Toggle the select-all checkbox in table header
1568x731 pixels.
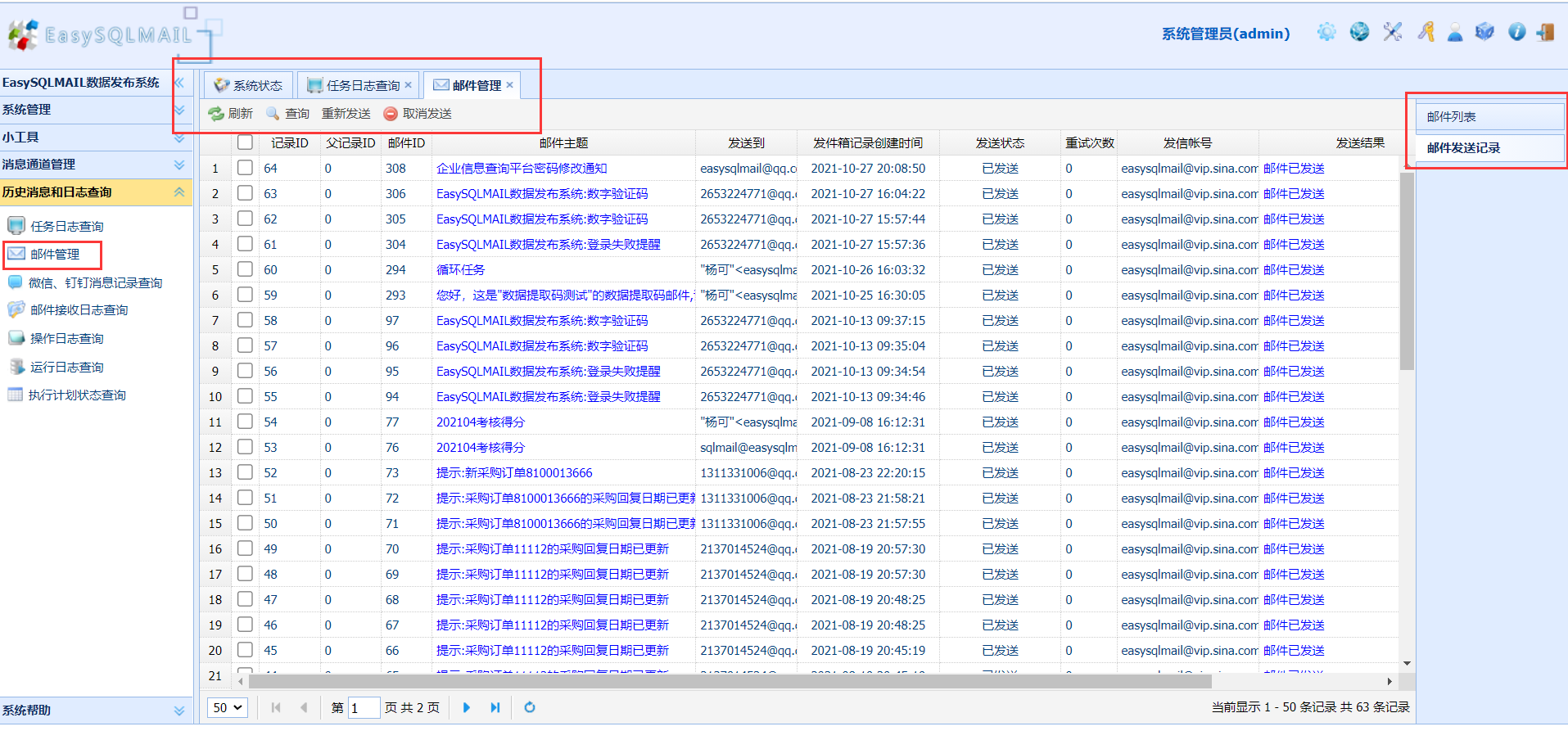click(245, 142)
